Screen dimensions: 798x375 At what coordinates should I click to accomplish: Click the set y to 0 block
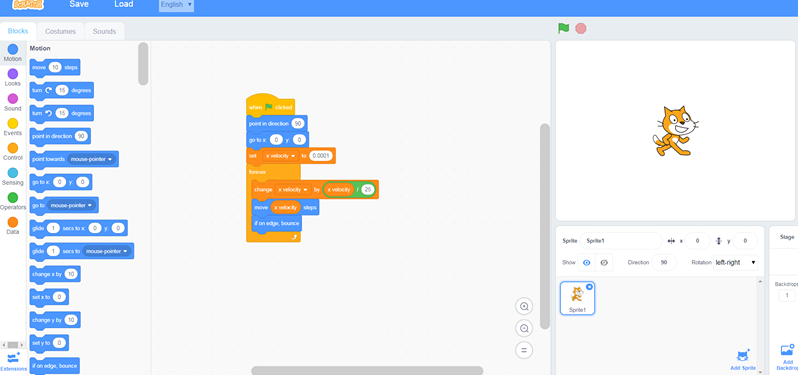coord(49,343)
